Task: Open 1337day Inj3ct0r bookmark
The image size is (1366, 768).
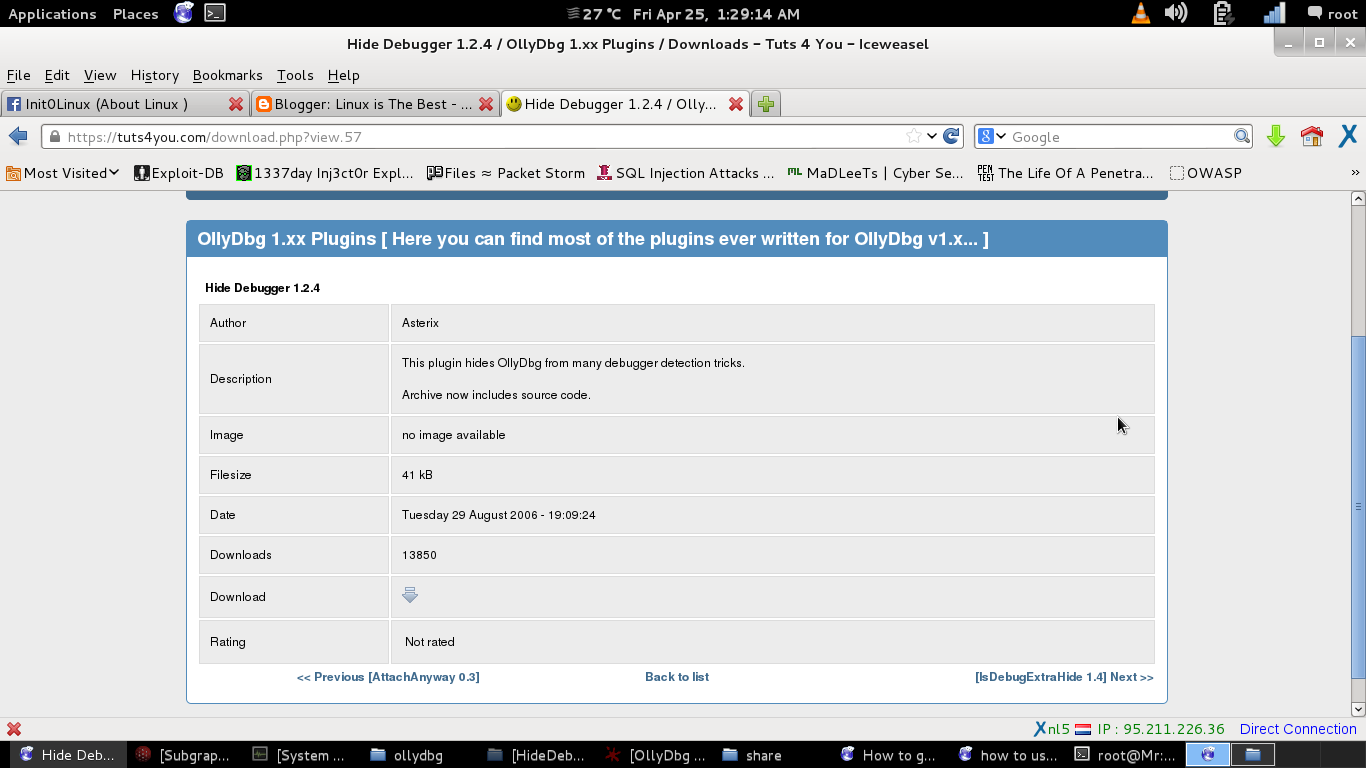Action: tap(324, 173)
